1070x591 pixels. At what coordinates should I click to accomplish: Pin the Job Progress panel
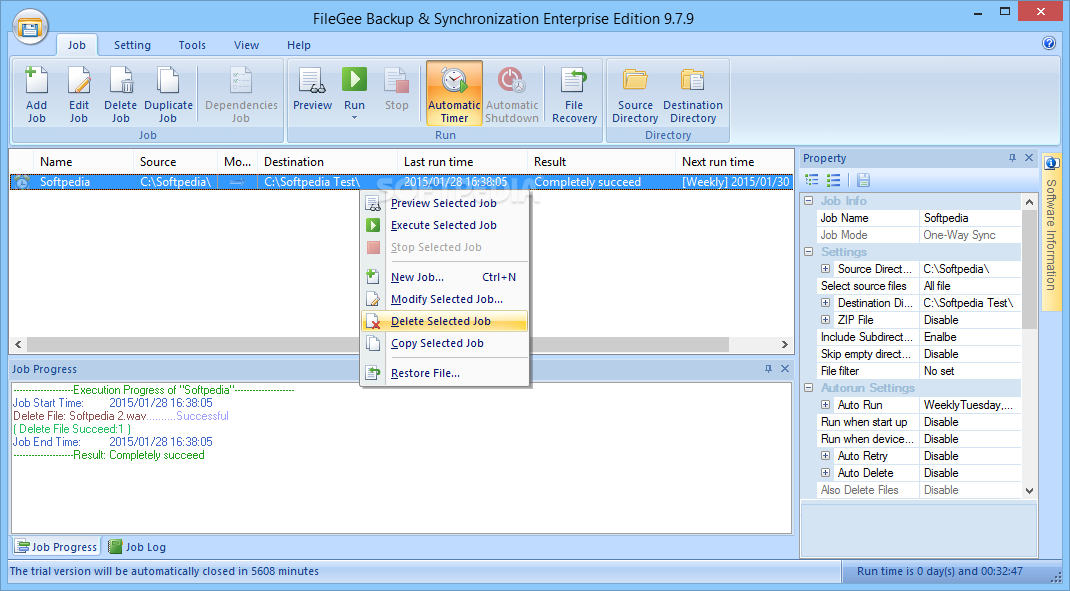pos(768,369)
